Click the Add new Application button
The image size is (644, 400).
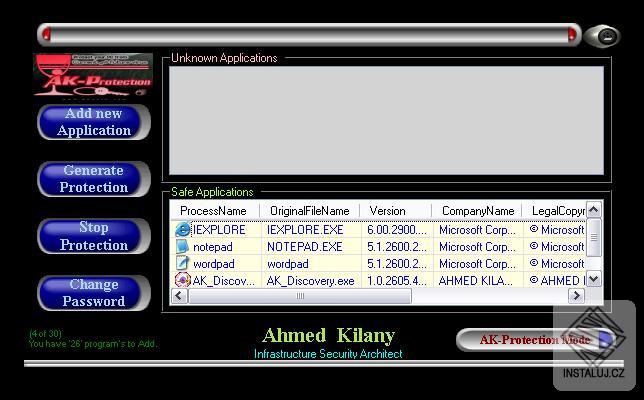coord(94,122)
